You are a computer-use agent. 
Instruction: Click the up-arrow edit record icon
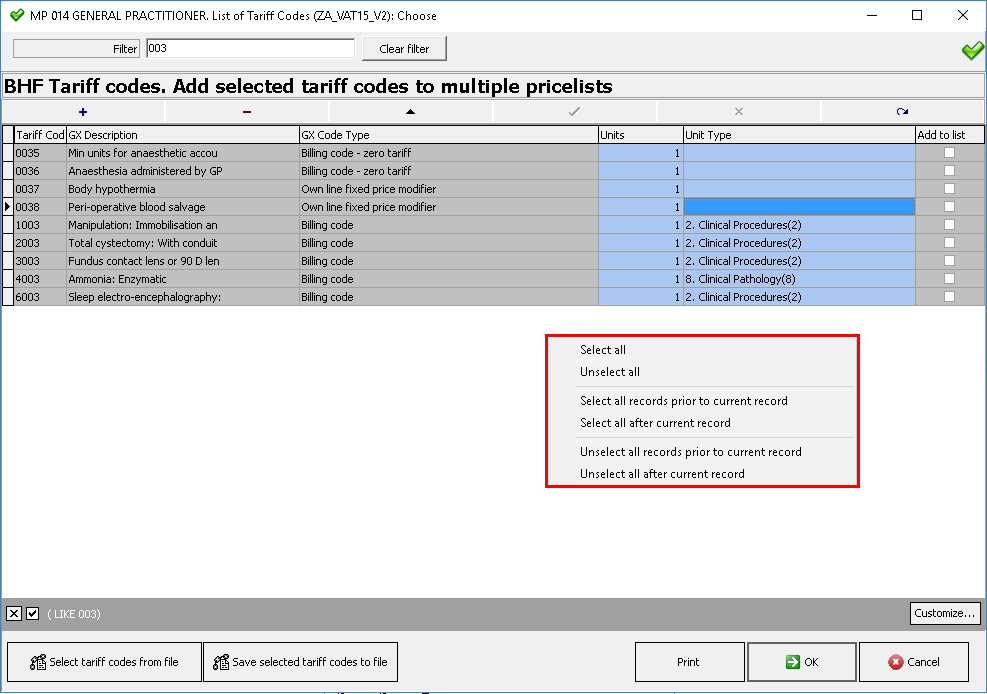(410, 112)
